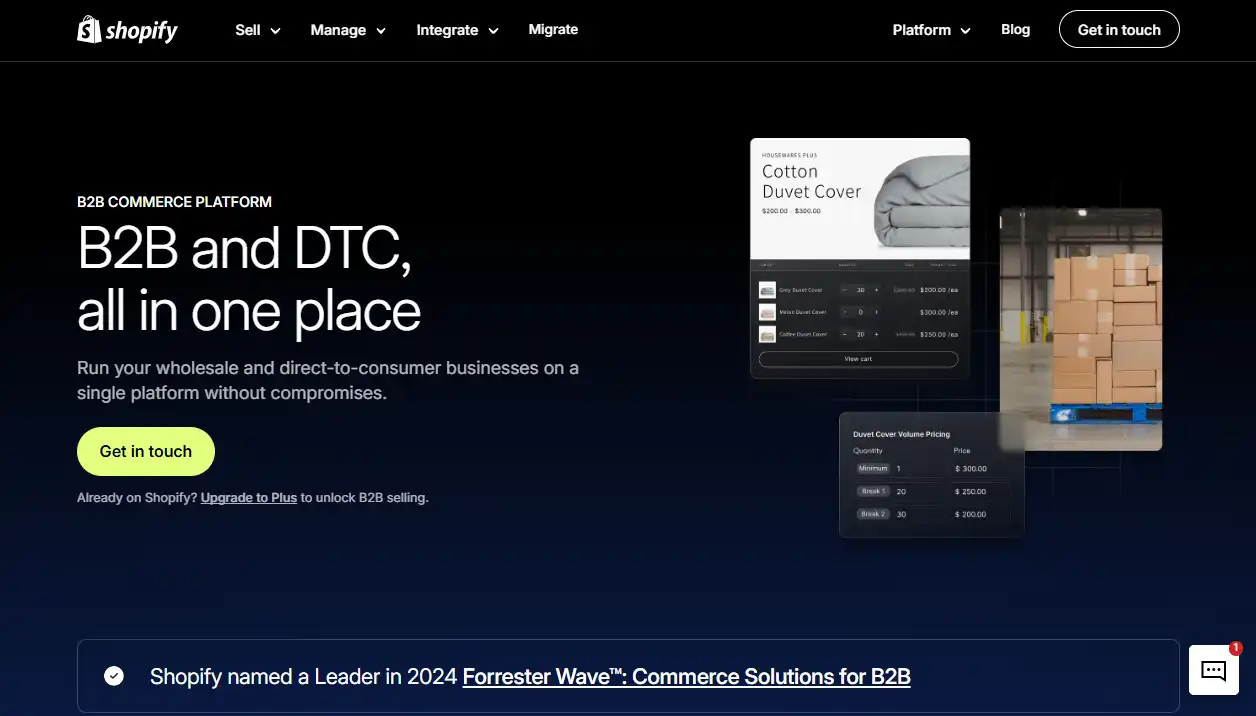The width and height of the screenshot is (1256, 716).
Task: Click the warehouse boxes photo
Action: point(1080,329)
